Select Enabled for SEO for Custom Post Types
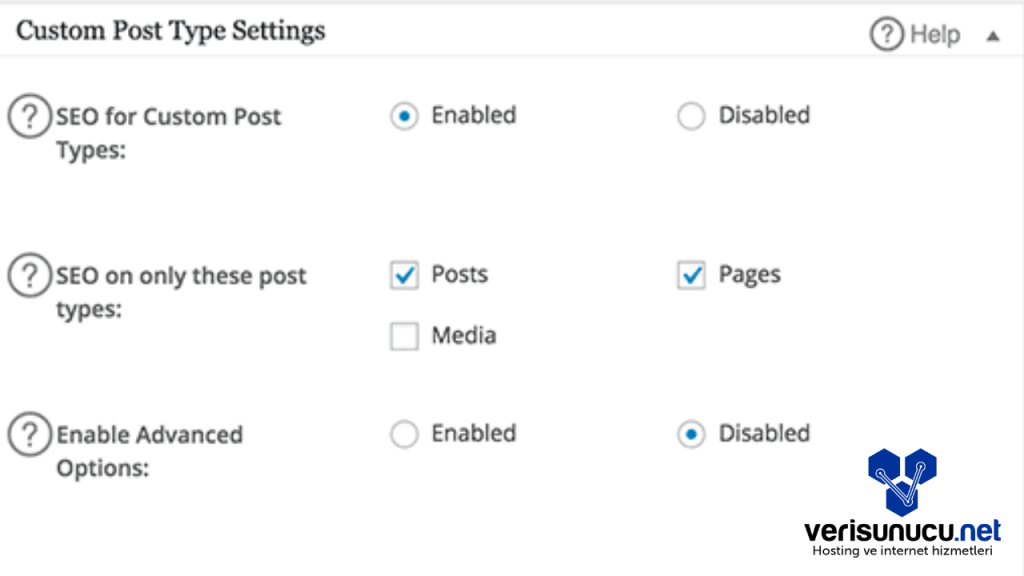The image size is (1024, 576). pyautogui.click(x=404, y=117)
